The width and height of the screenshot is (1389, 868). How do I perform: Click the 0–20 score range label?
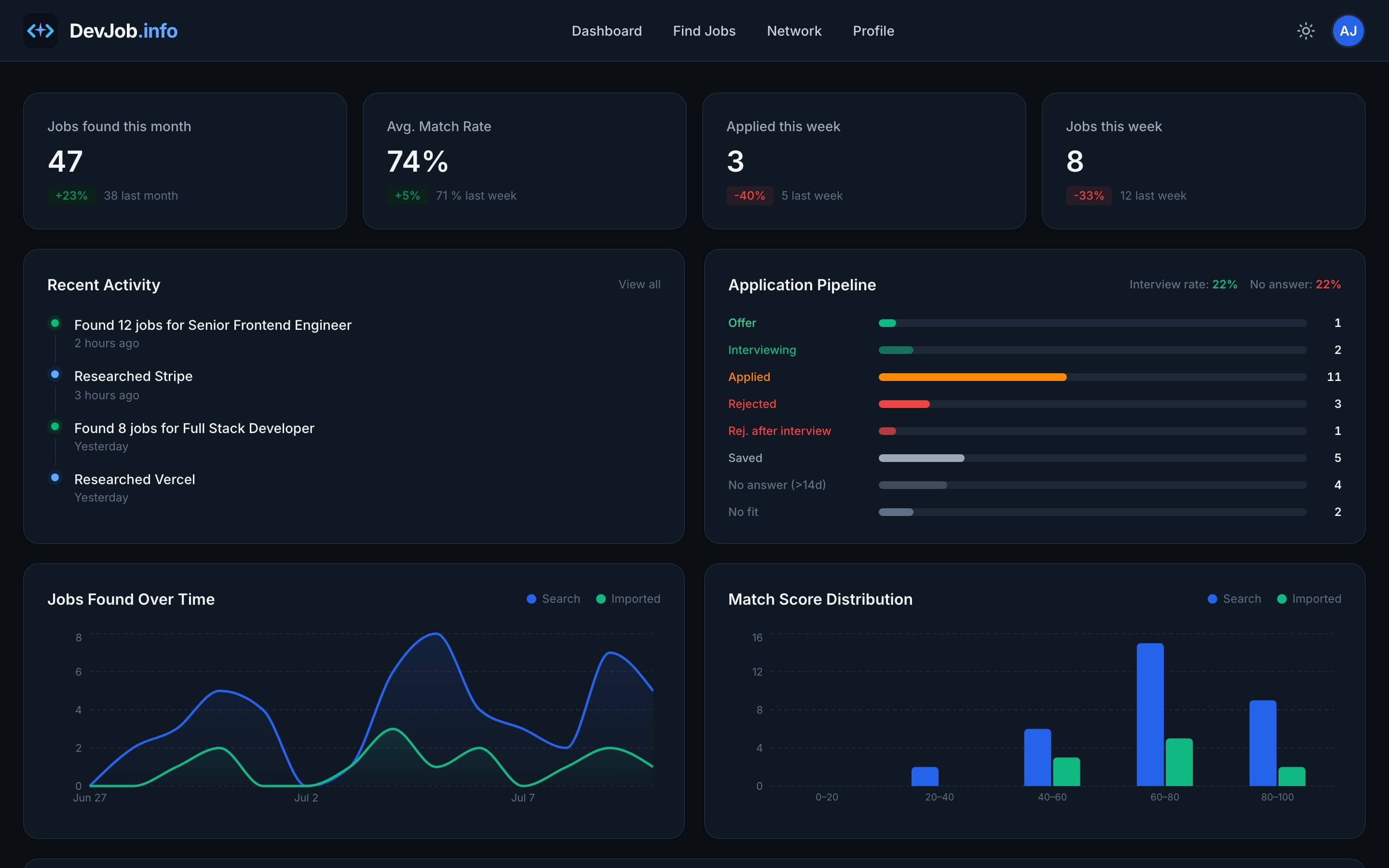click(x=827, y=797)
